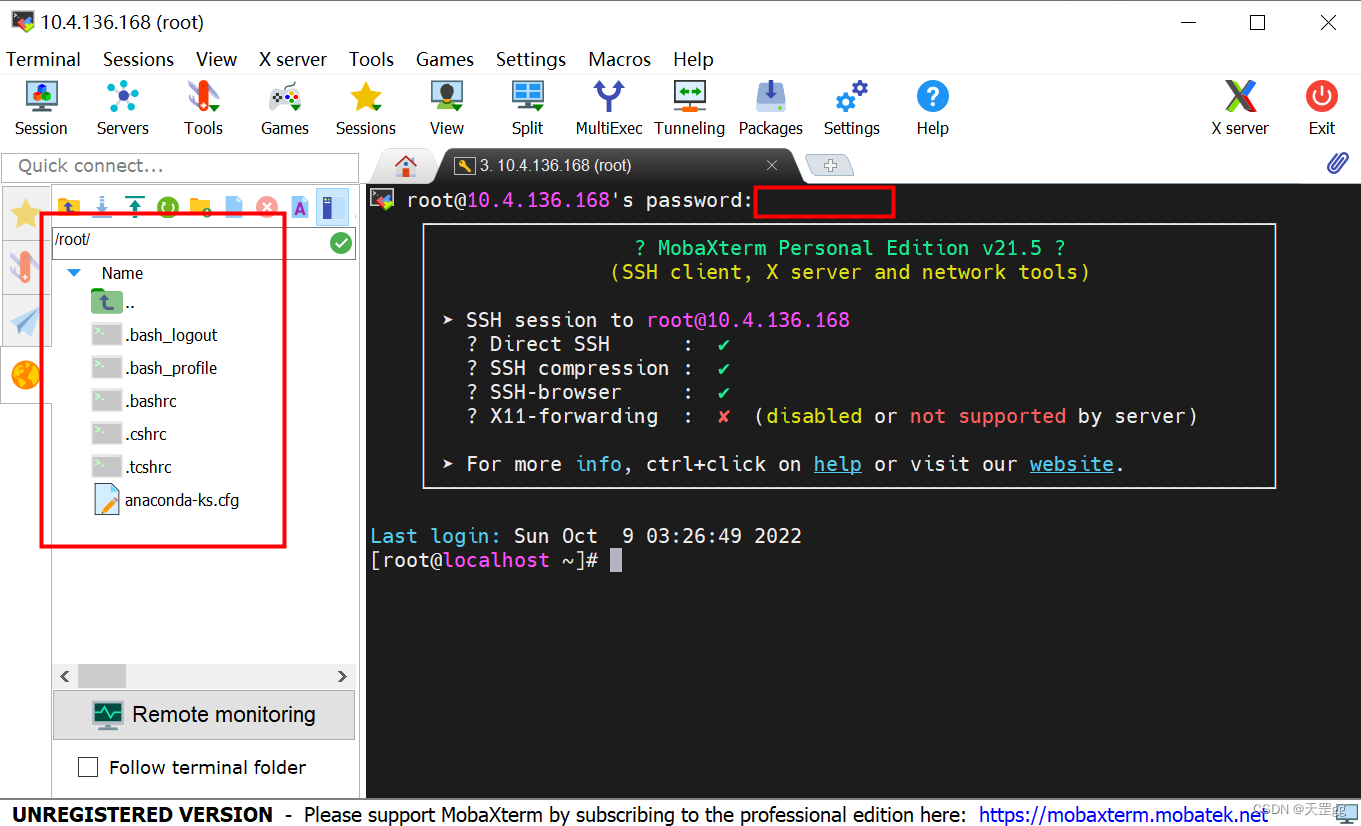Open the Tools toolbar icon
The image size is (1361, 826).
coord(203,108)
